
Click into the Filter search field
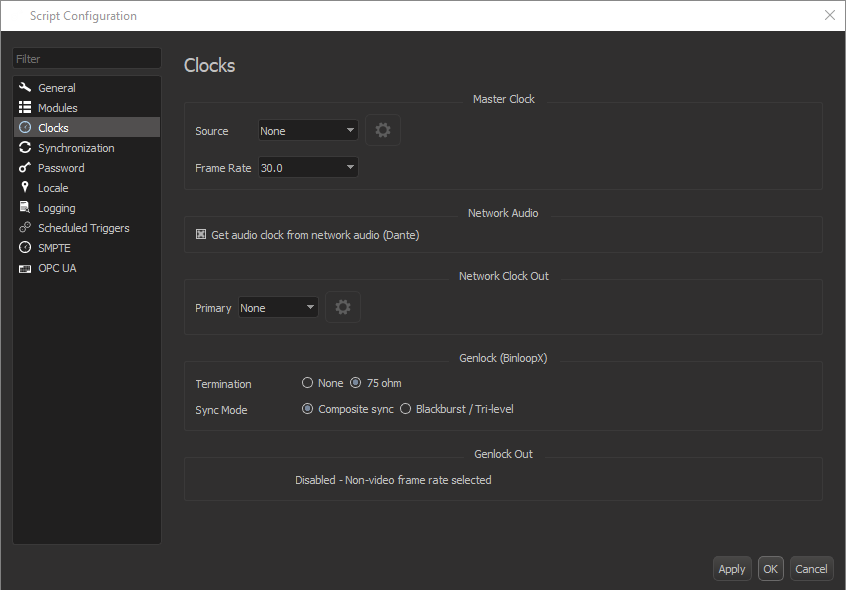point(86,59)
